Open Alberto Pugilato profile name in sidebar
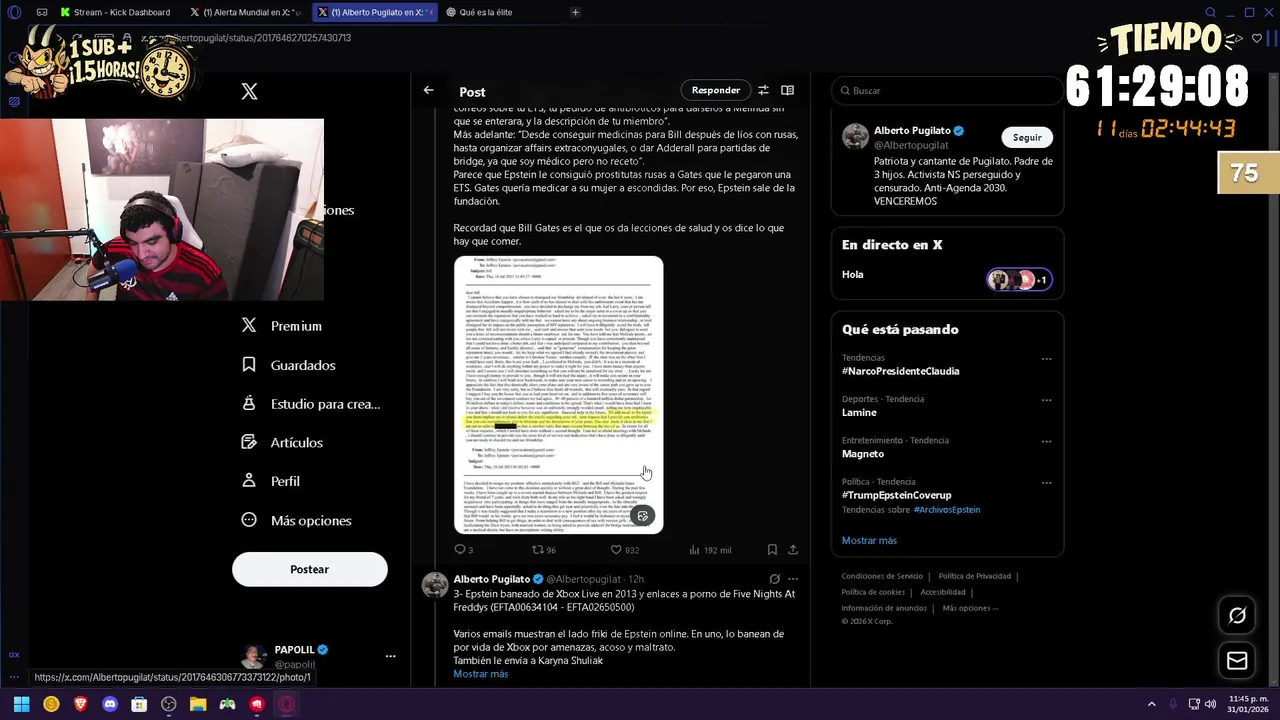Viewport: 1280px width, 720px height. (x=912, y=131)
